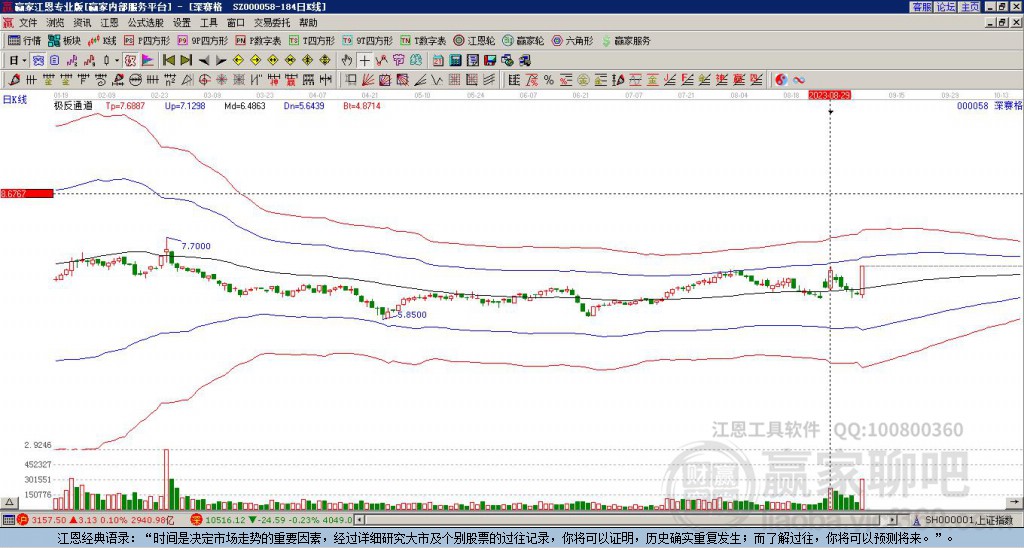Toggle the hand pan tool
The width and height of the screenshot is (1024, 548).
(x=346, y=60)
